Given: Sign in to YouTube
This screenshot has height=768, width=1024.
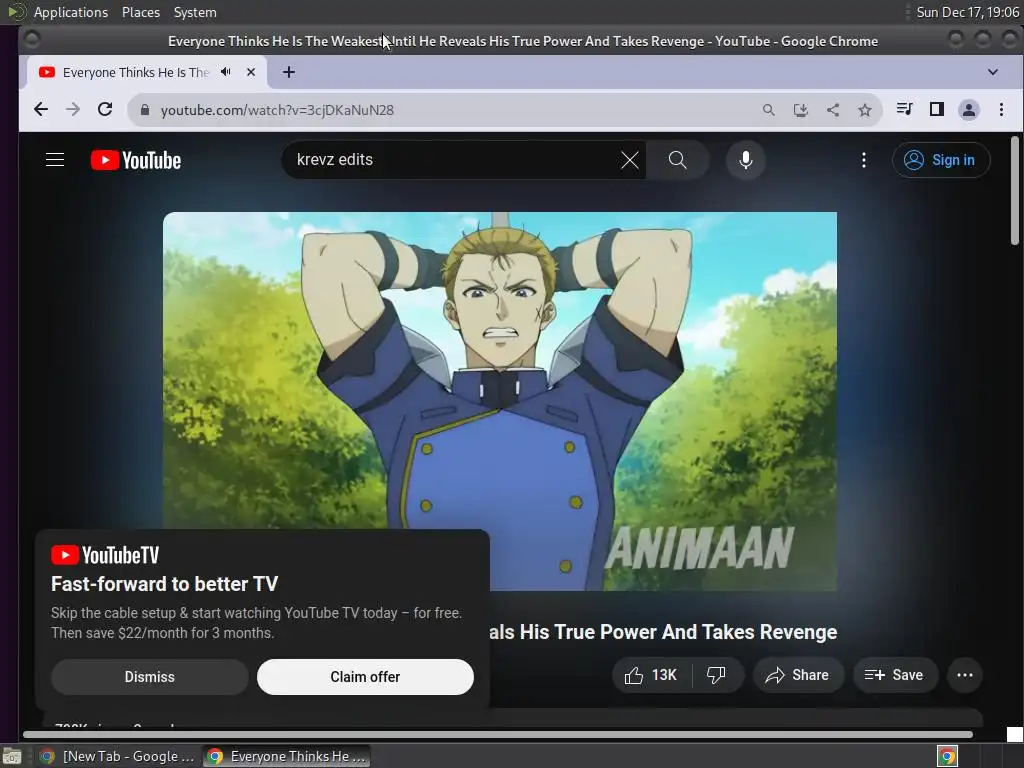Looking at the screenshot, I should (941, 160).
